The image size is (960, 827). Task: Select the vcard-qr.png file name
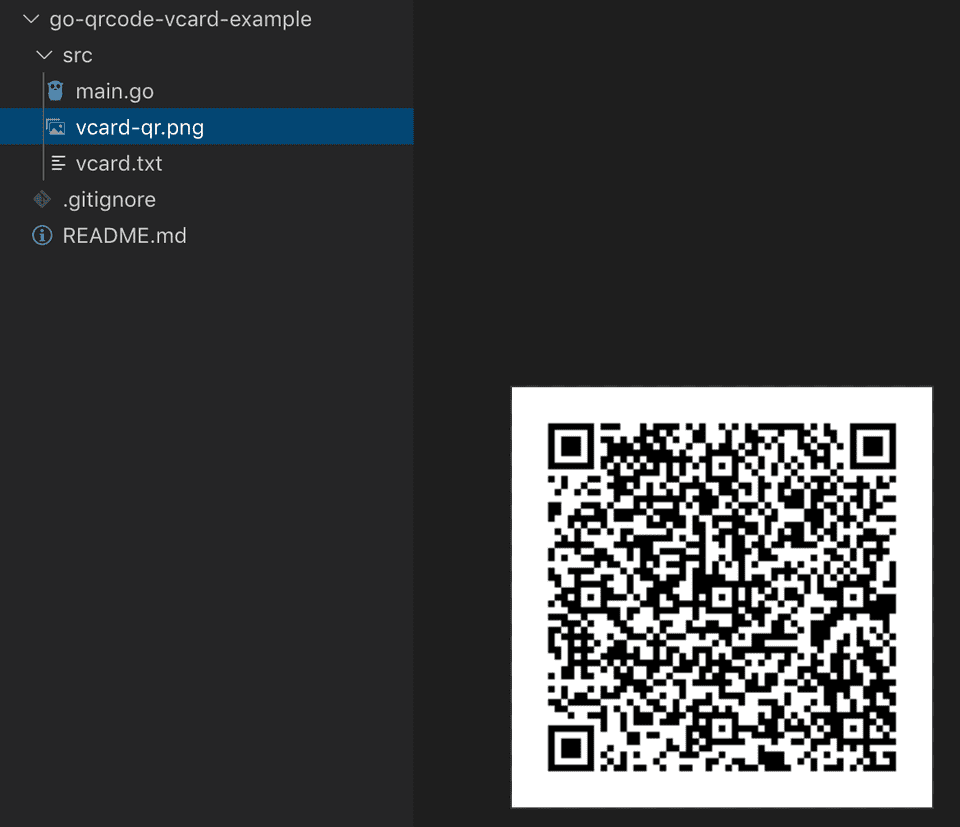click(x=140, y=127)
